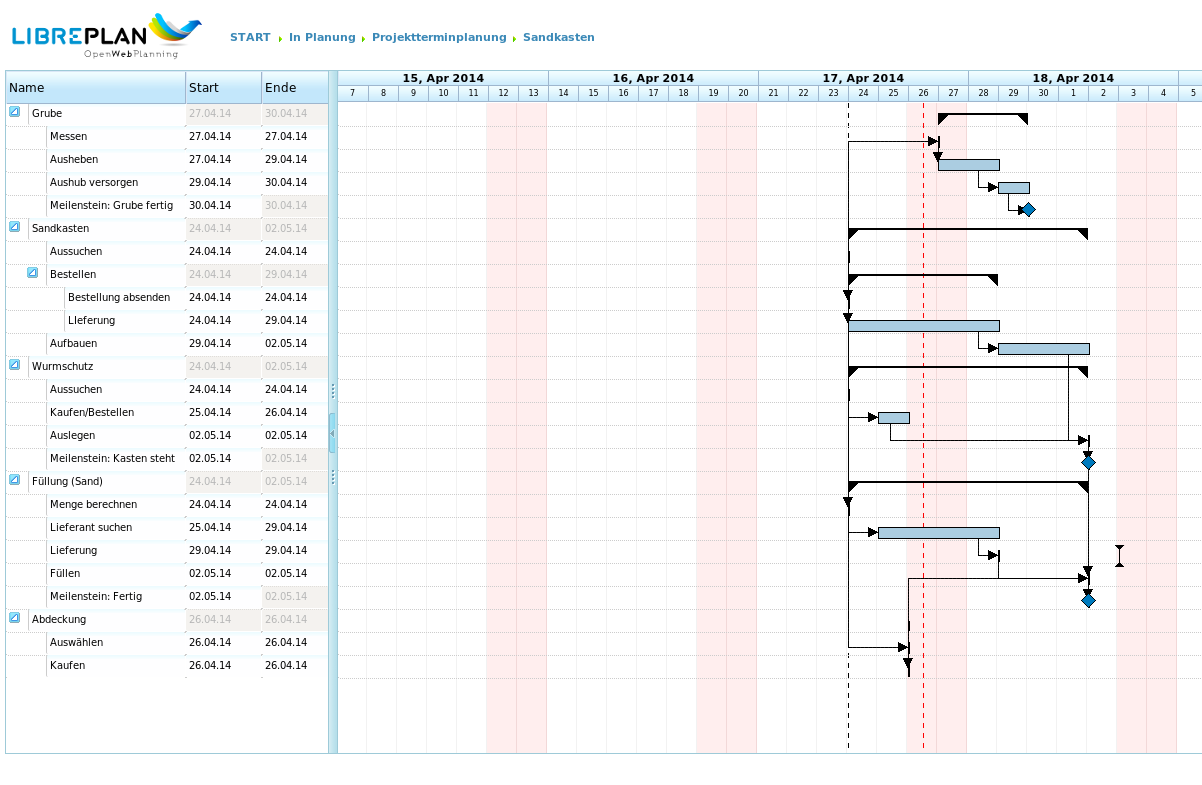
Task: Open Projektterminplanung in the breadcrumb
Action: coord(439,38)
